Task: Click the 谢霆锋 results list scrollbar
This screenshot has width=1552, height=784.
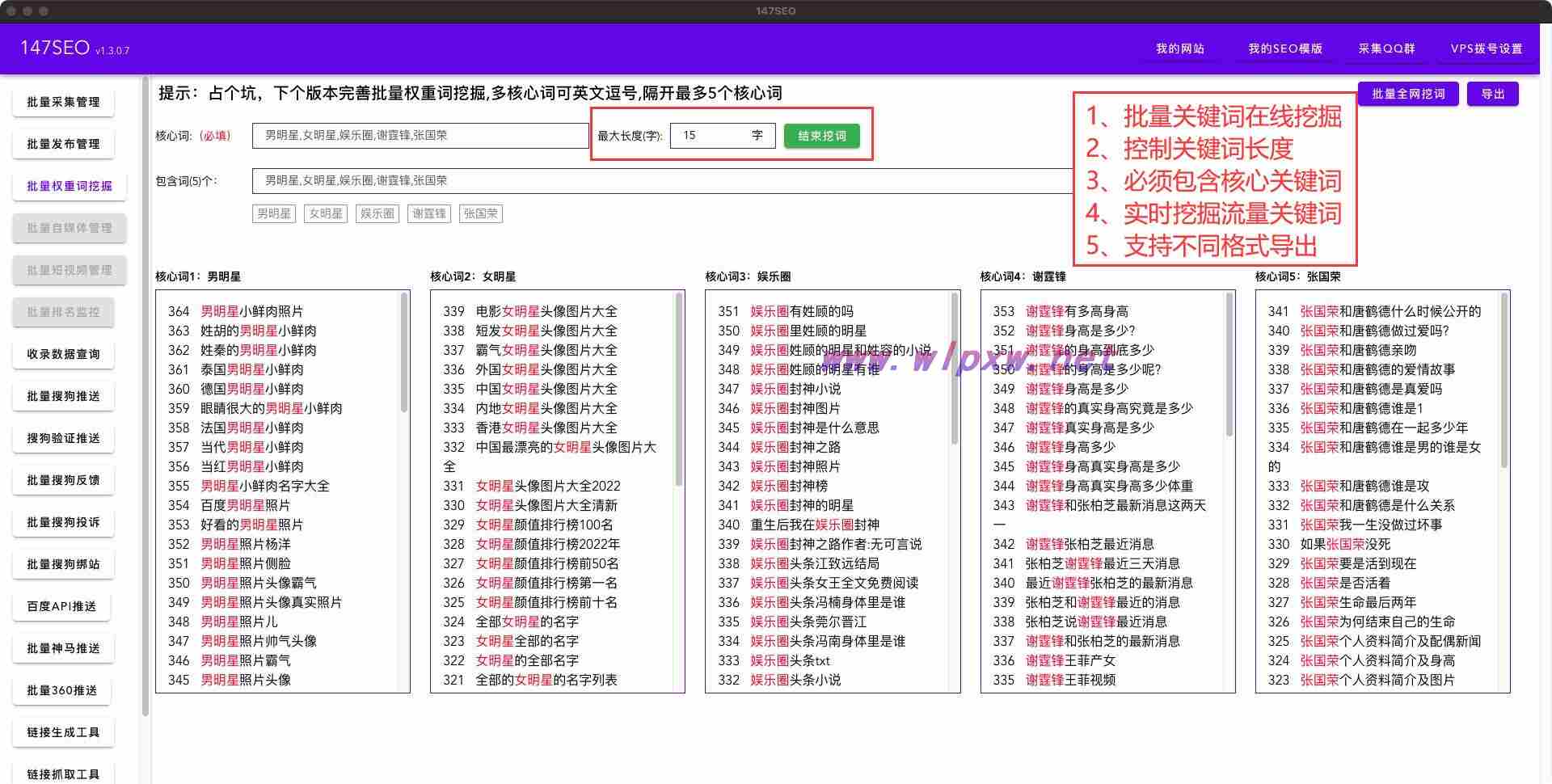Action: (1229, 364)
